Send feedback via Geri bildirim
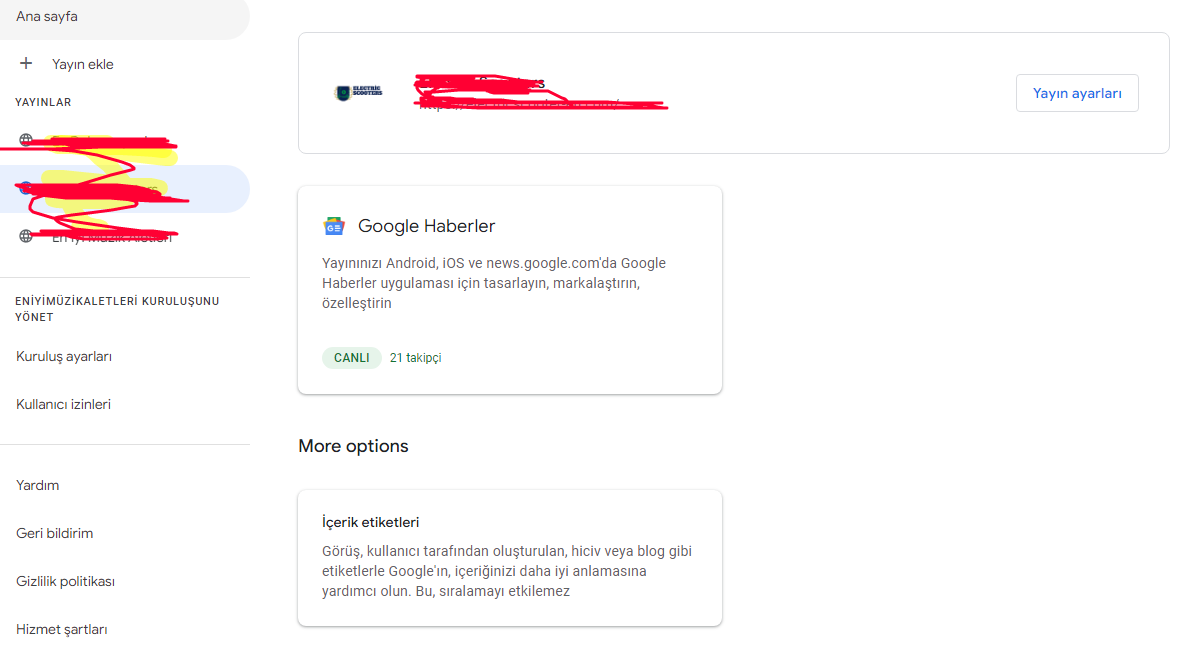Viewport: 1179px width, 655px height. [x=54, y=534]
